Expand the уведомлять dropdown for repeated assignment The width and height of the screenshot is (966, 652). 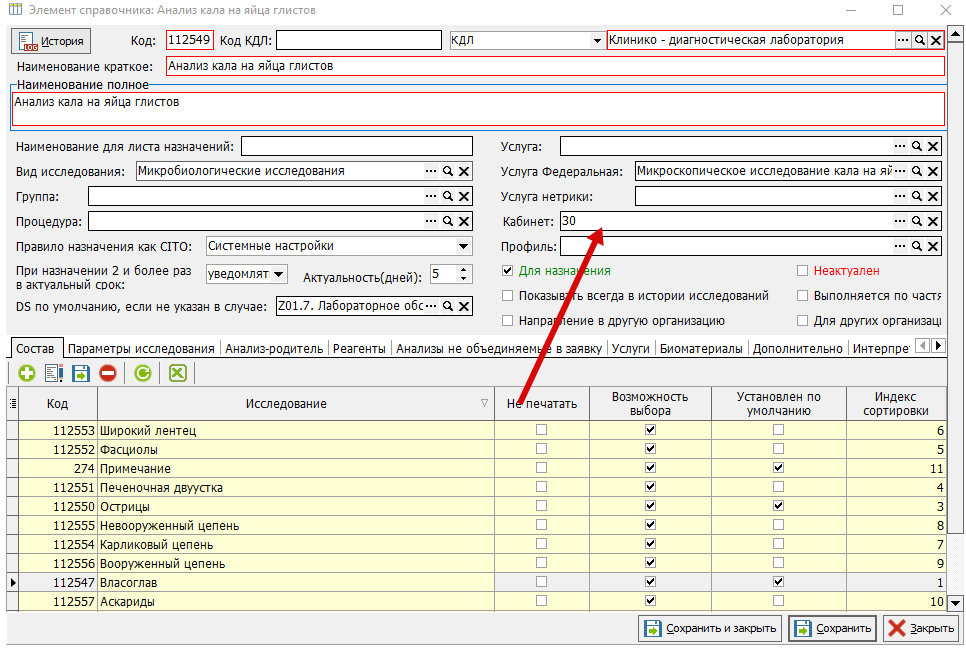coord(278,274)
